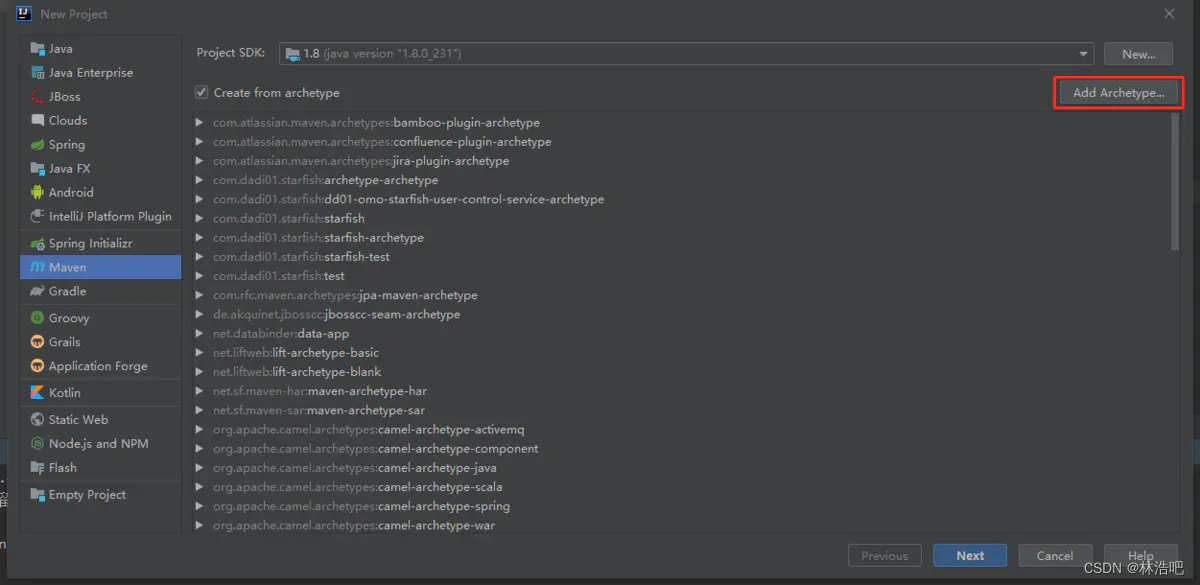Uncheck the Create from archetype checkbox

click(202, 92)
